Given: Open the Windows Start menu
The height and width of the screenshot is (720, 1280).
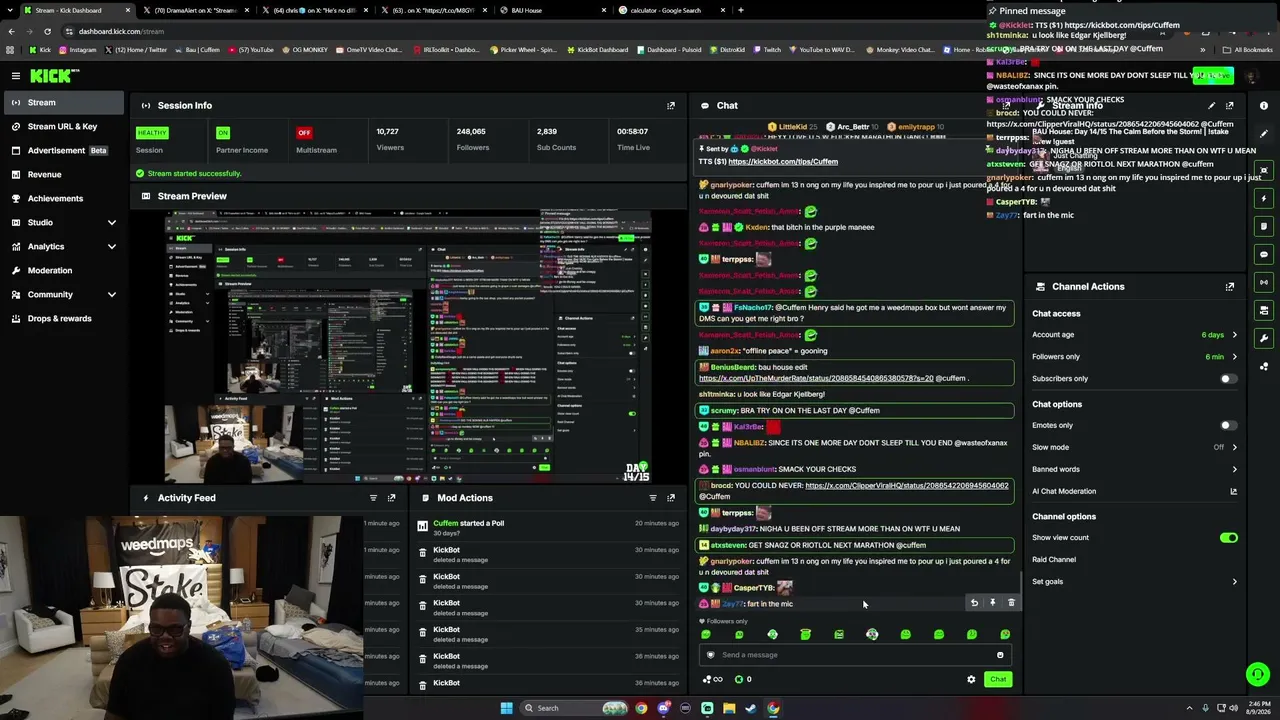Looking at the screenshot, I should click(x=506, y=708).
